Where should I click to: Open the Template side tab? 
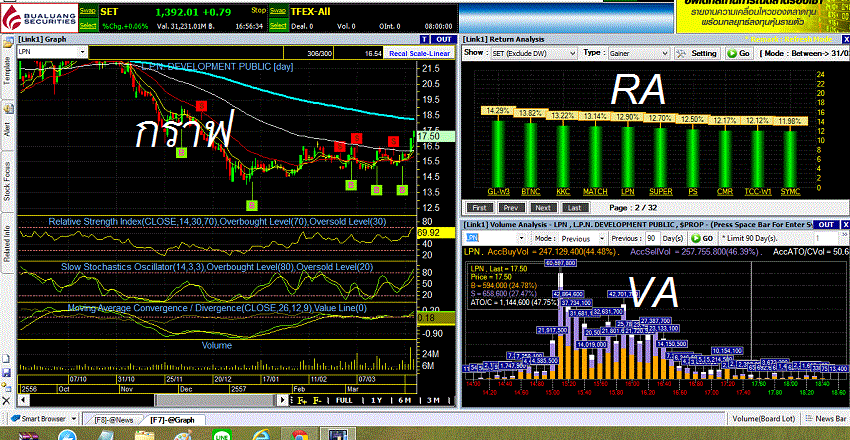click(8, 69)
